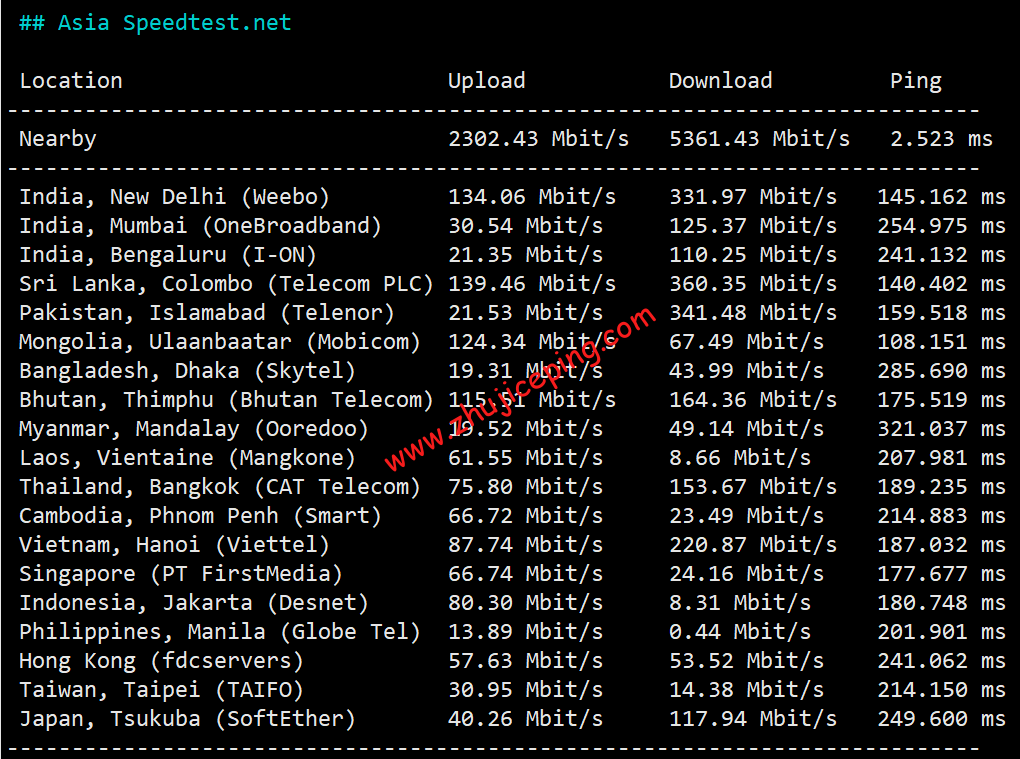Select Ulaanbaatar ping "108.151 ms"
This screenshot has width=1020, height=759.
click(x=941, y=341)
